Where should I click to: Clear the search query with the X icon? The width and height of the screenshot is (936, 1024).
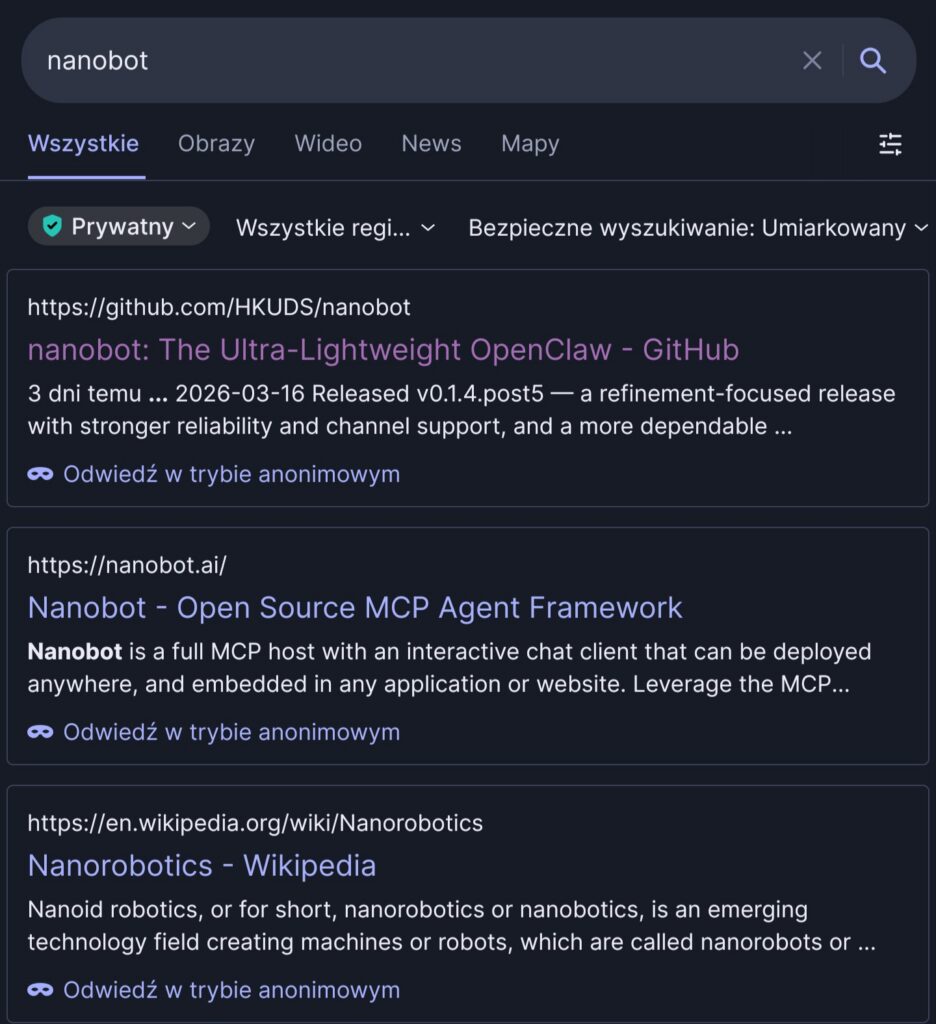pos(812,61)
